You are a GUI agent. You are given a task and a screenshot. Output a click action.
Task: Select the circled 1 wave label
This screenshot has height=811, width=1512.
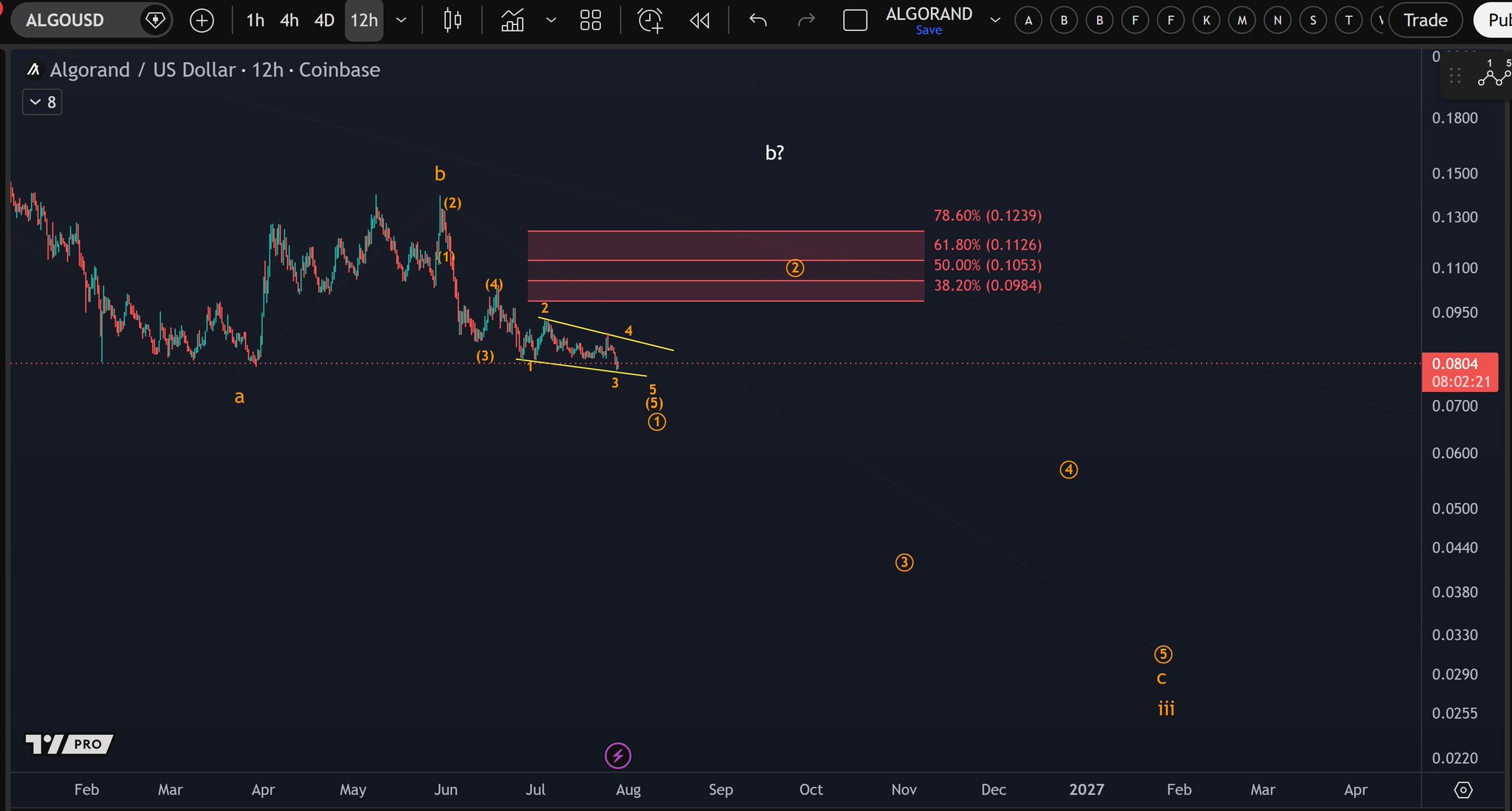click(x=657, y=422)
